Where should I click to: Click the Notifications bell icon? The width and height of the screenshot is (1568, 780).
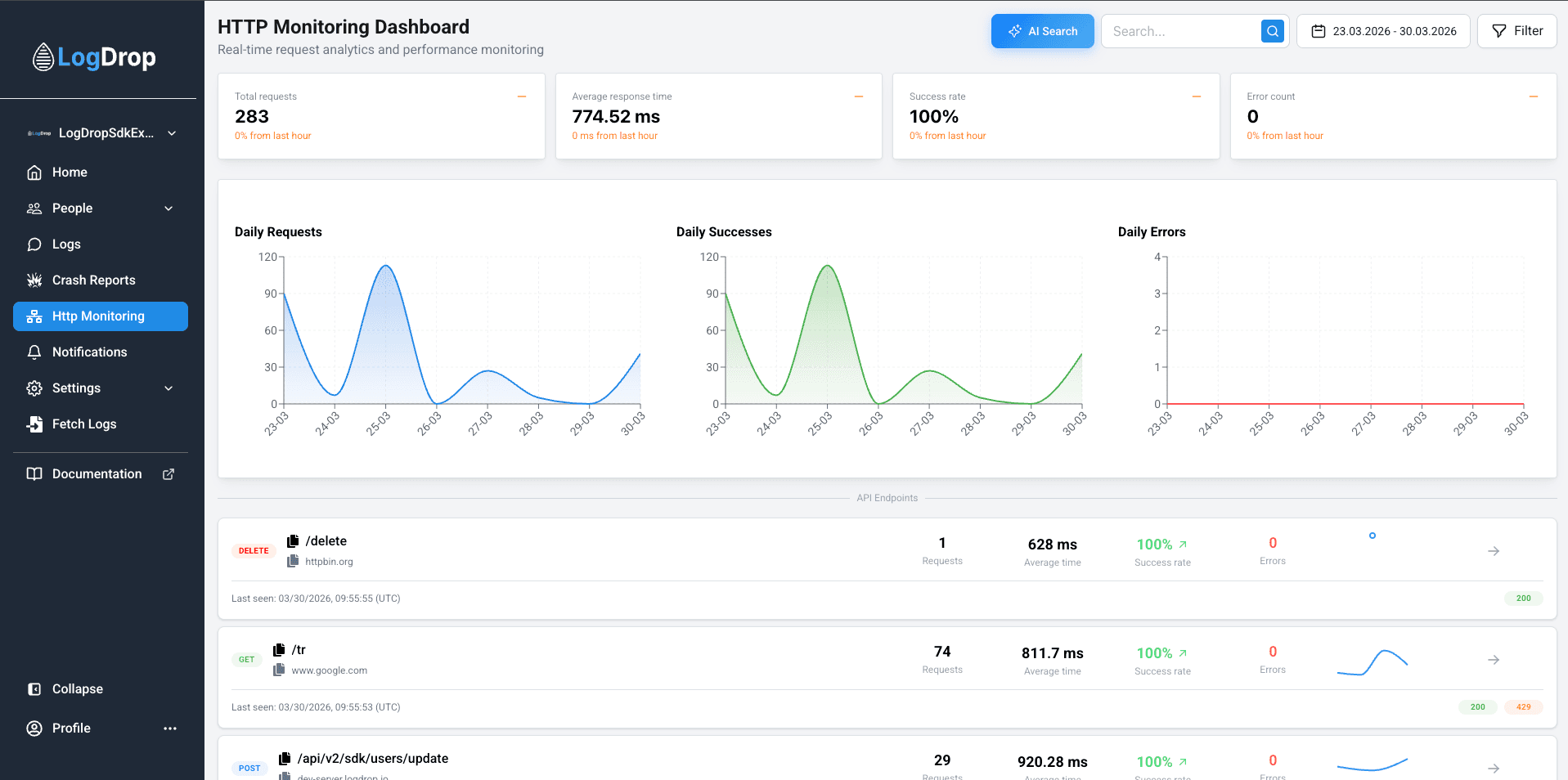(x=34, y=352)
